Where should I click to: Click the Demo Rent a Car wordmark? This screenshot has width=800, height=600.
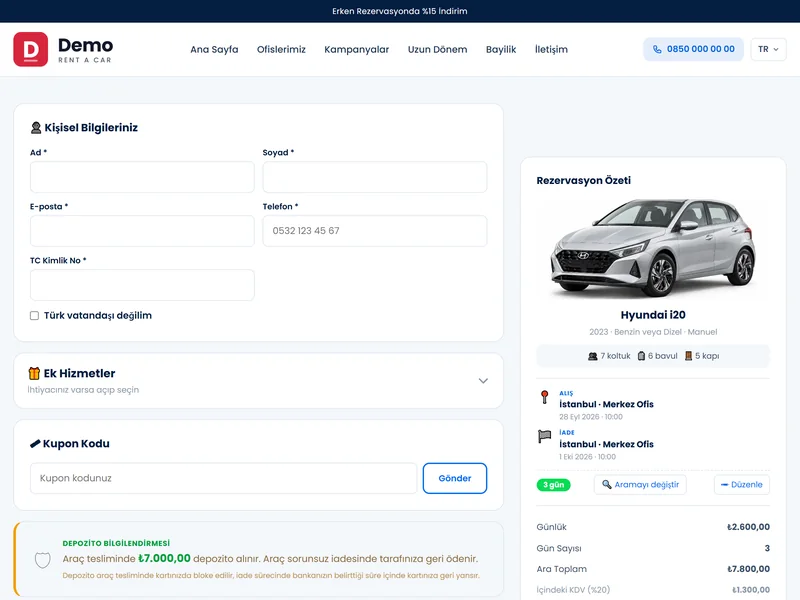85,50
